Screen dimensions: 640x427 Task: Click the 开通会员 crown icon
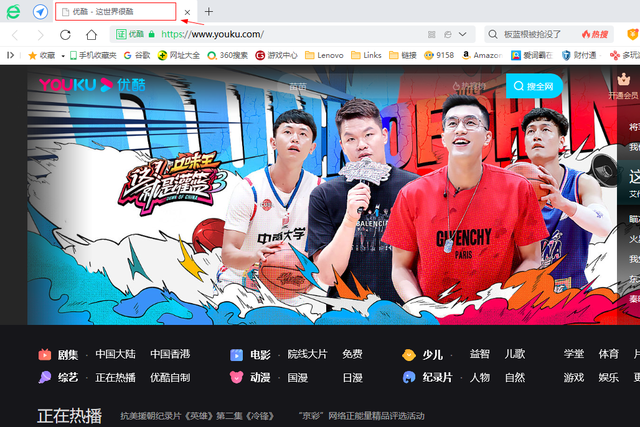[x=623, y=79]
